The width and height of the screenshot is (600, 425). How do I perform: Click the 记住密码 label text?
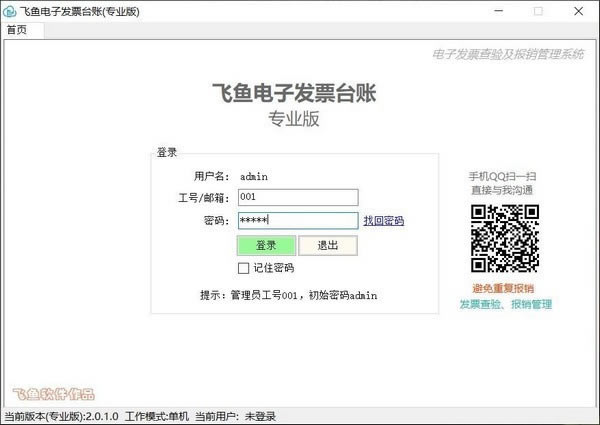click(273, 268)
